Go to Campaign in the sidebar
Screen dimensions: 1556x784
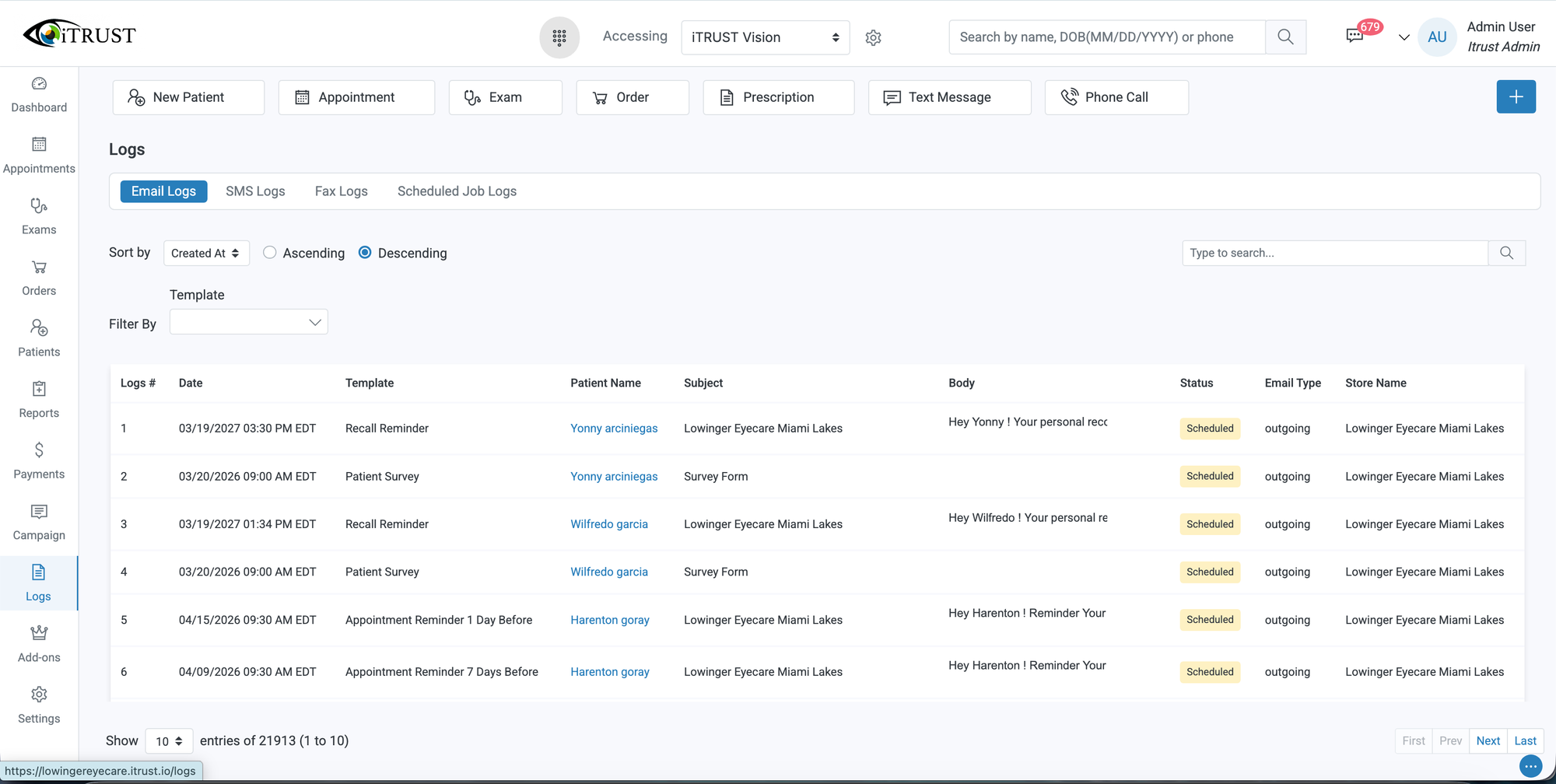[x=39, y=523]
